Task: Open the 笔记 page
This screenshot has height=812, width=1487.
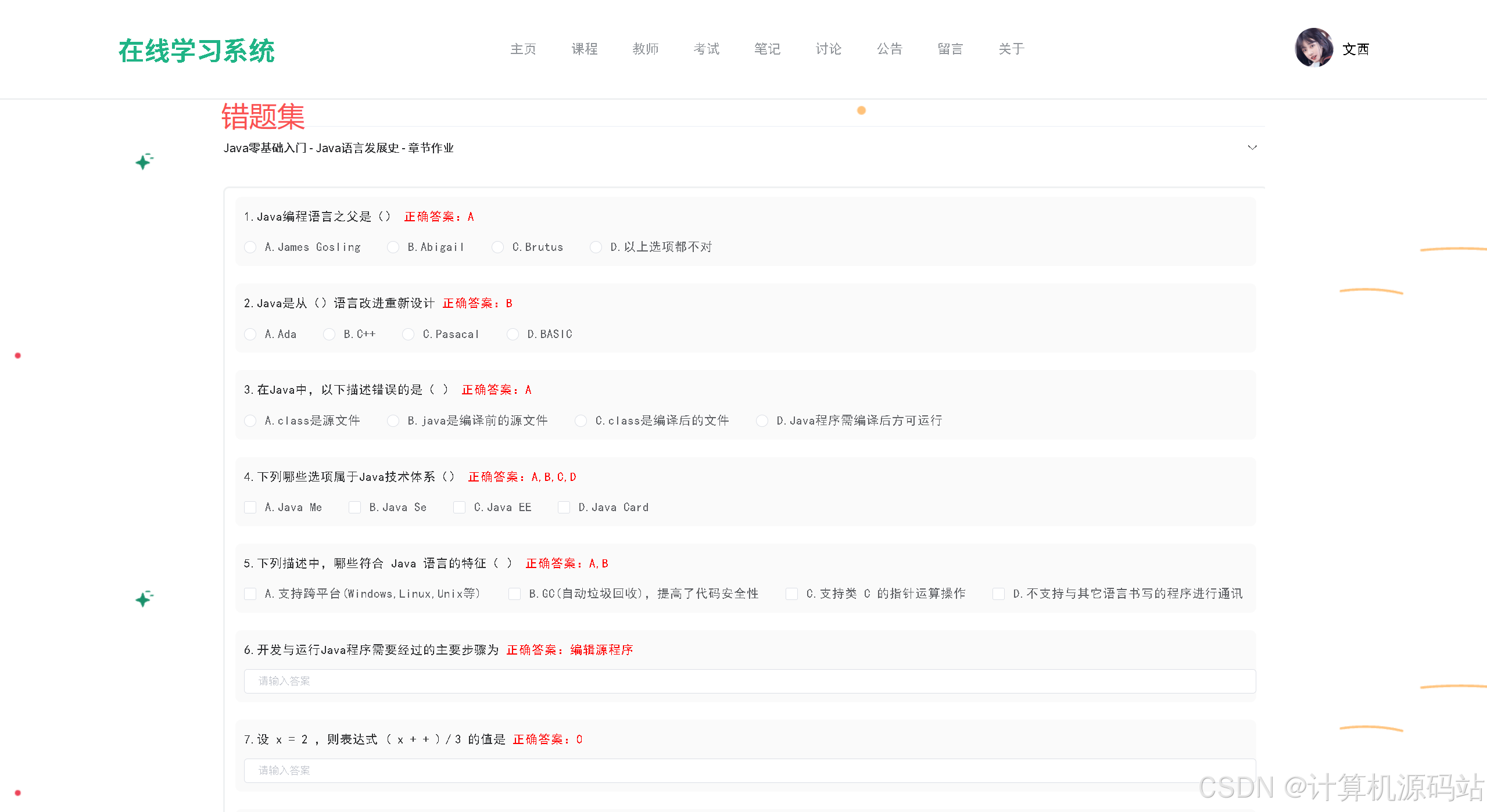Action: pos(767,49)
